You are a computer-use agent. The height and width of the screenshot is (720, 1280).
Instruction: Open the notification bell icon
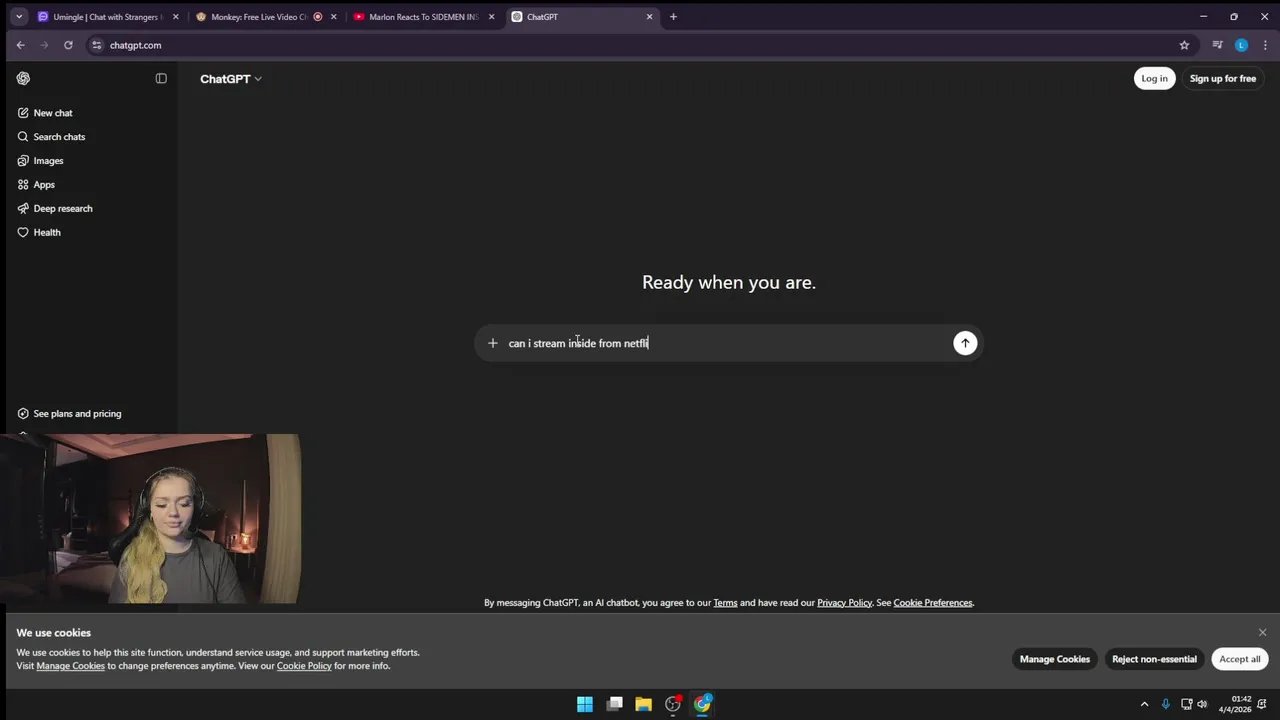click(x=1264, y=704)
